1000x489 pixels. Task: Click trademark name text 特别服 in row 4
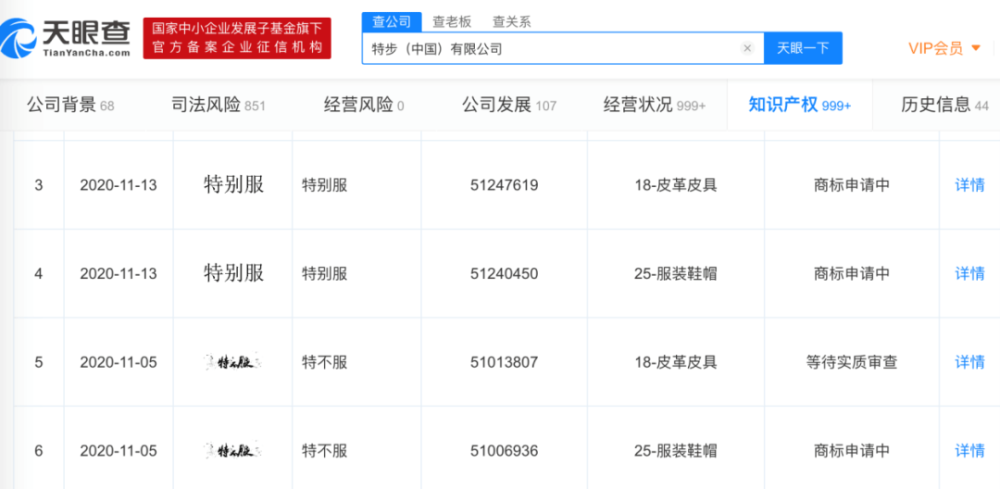pos(325,274)
